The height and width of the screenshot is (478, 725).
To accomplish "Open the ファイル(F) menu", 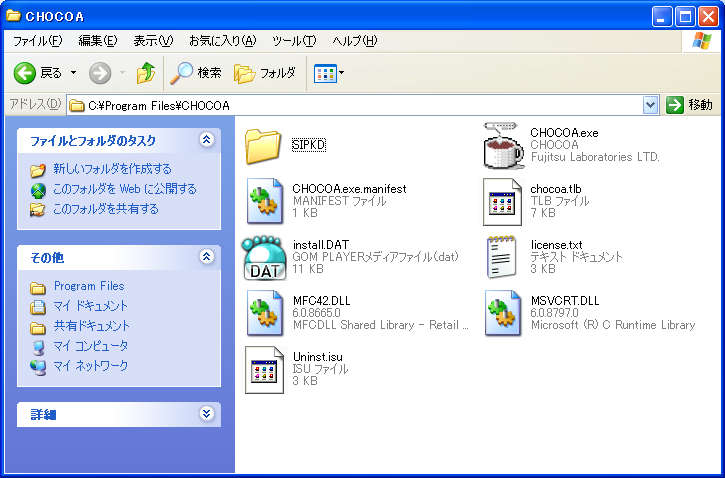I will tap(37, 41).
